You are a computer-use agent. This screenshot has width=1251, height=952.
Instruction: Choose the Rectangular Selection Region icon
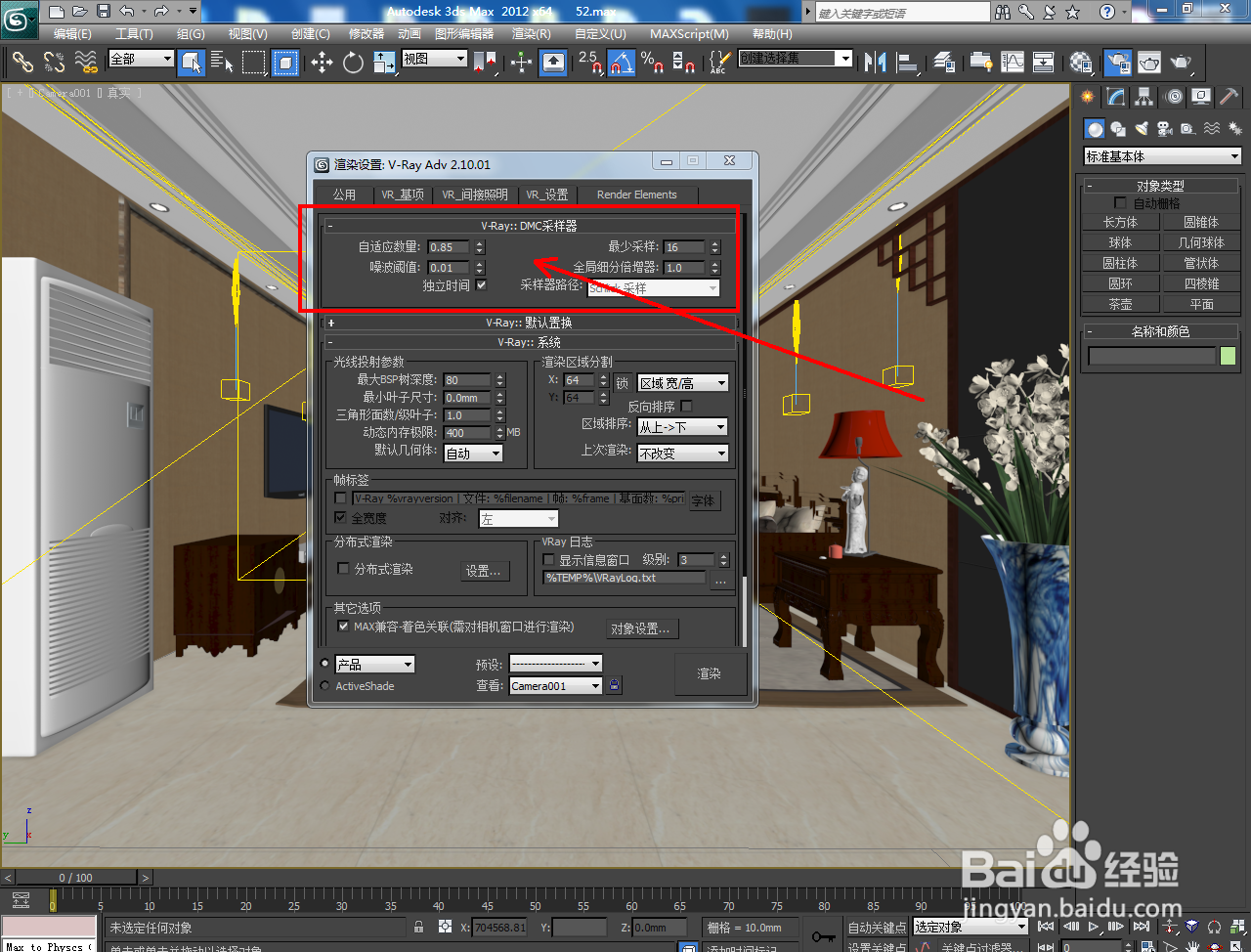[254, 63]
